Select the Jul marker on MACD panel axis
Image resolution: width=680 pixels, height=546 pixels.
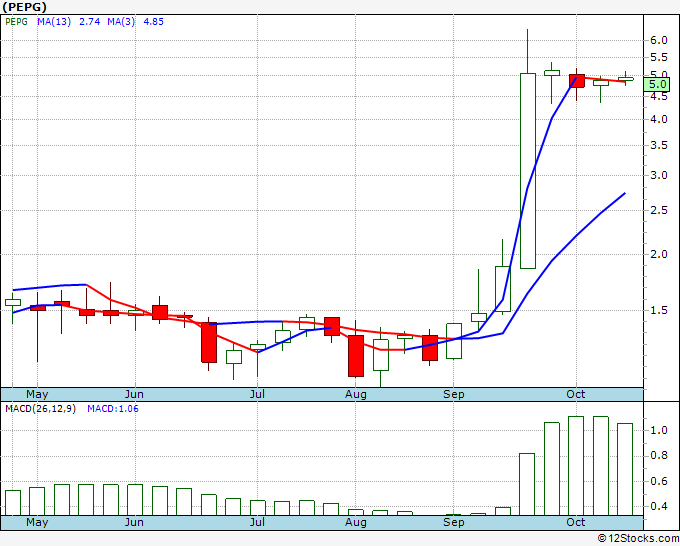(257, 522)
